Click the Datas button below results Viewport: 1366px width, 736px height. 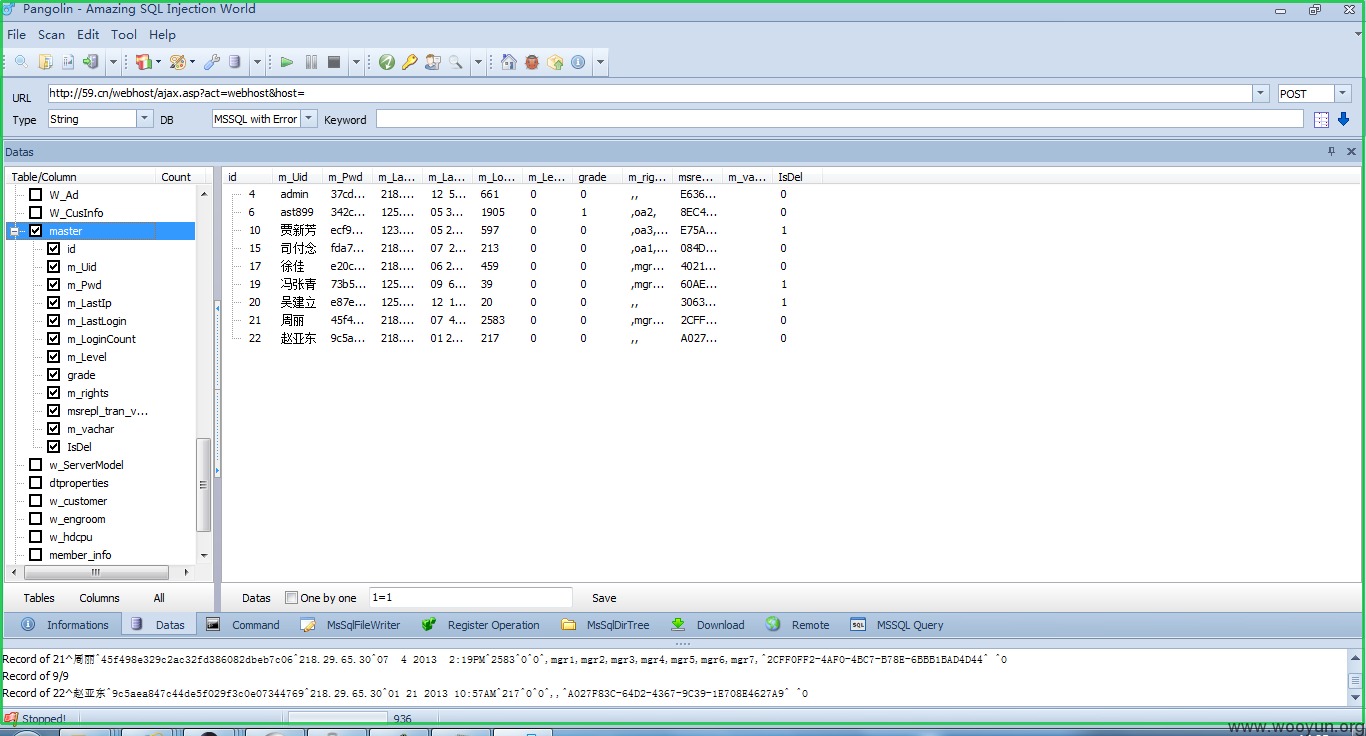[x=256, y=598]
